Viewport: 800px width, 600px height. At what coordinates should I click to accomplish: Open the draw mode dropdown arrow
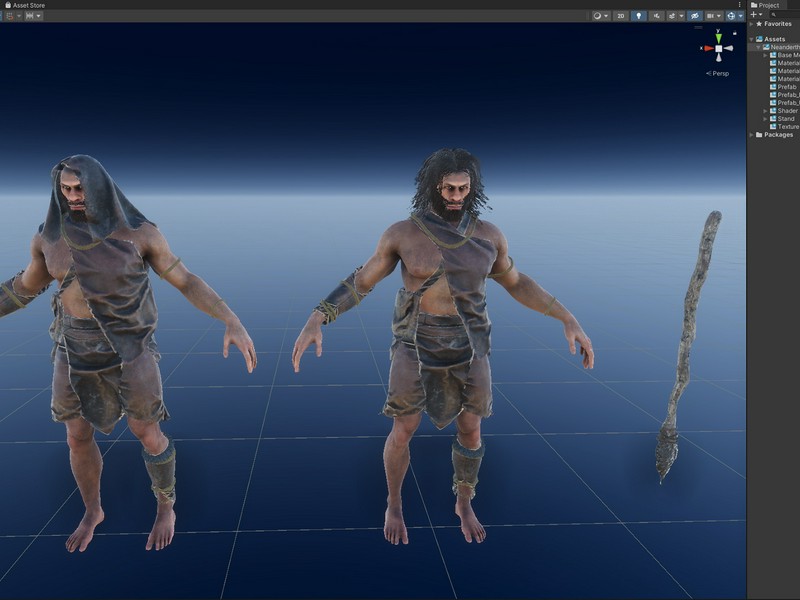606,16
